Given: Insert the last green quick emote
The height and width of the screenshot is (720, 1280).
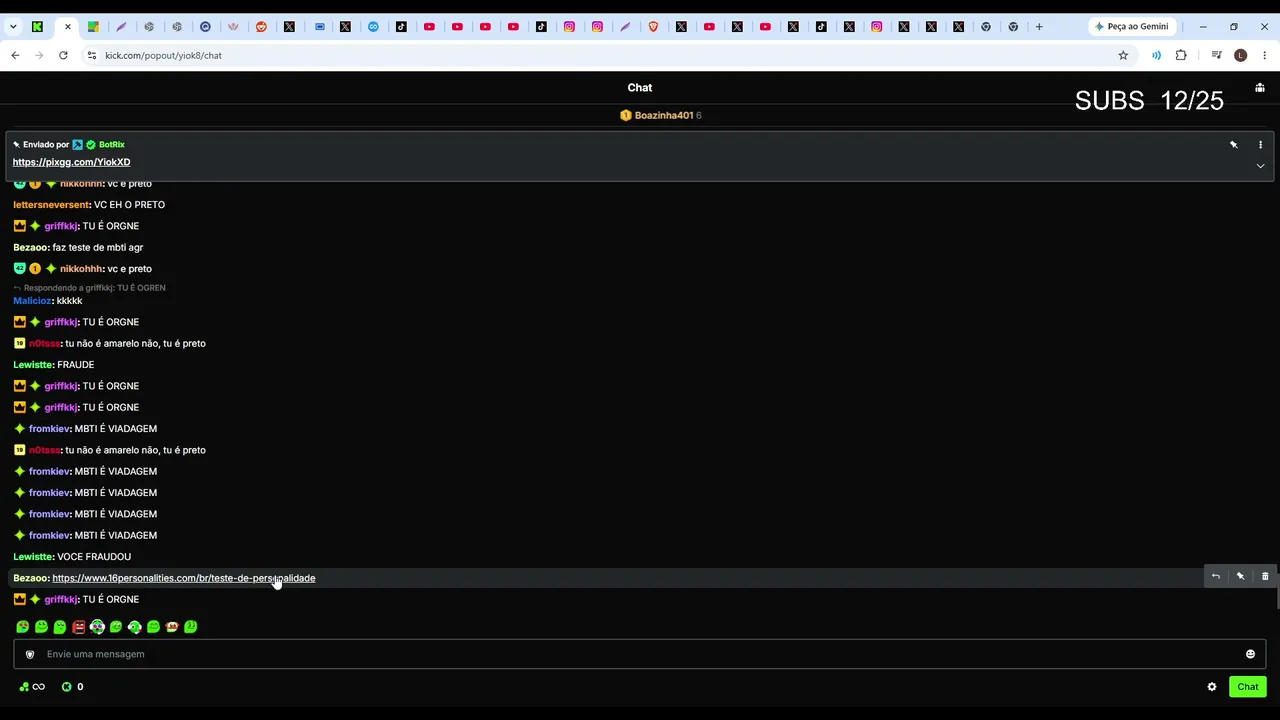Looking at the screenshot, I should click(191, 627).
